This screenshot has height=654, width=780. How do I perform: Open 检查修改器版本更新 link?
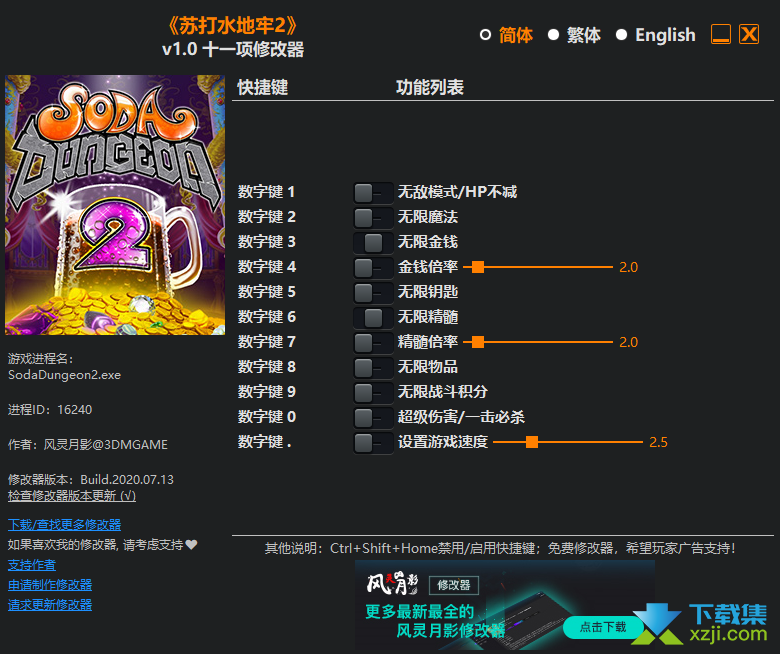pos(72,495)
